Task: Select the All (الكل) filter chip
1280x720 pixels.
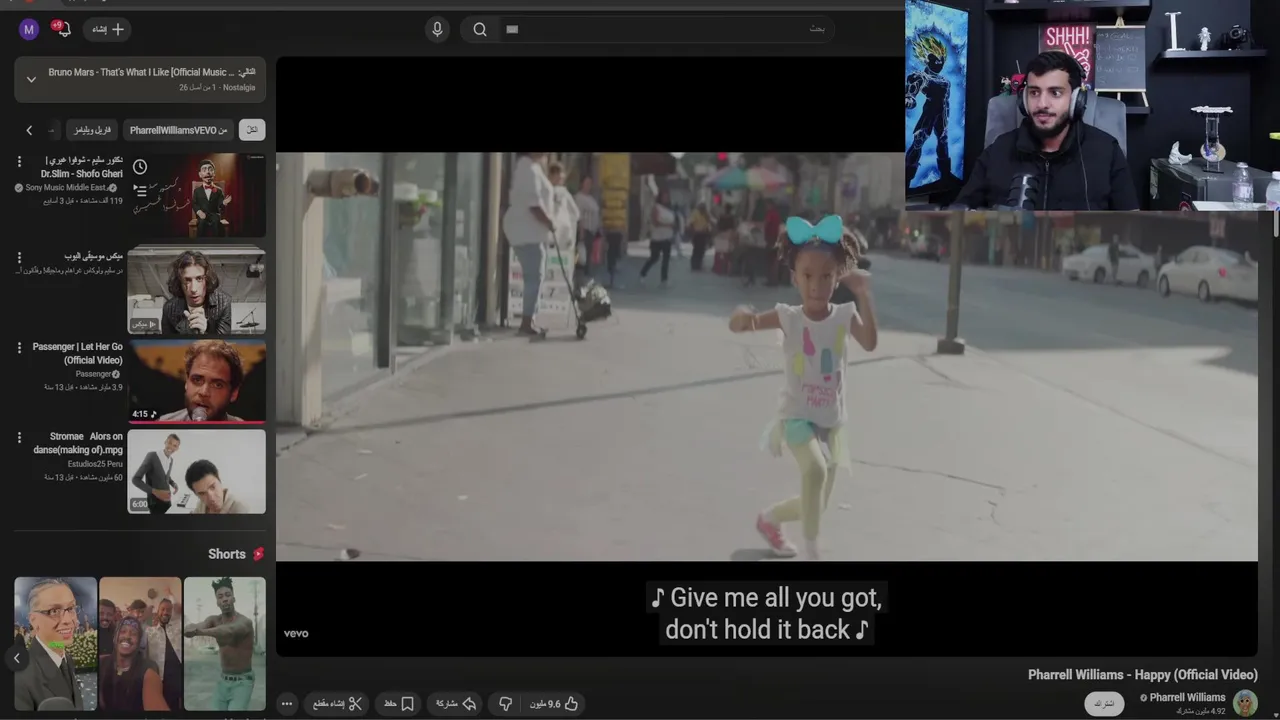Action: (252, 130)
